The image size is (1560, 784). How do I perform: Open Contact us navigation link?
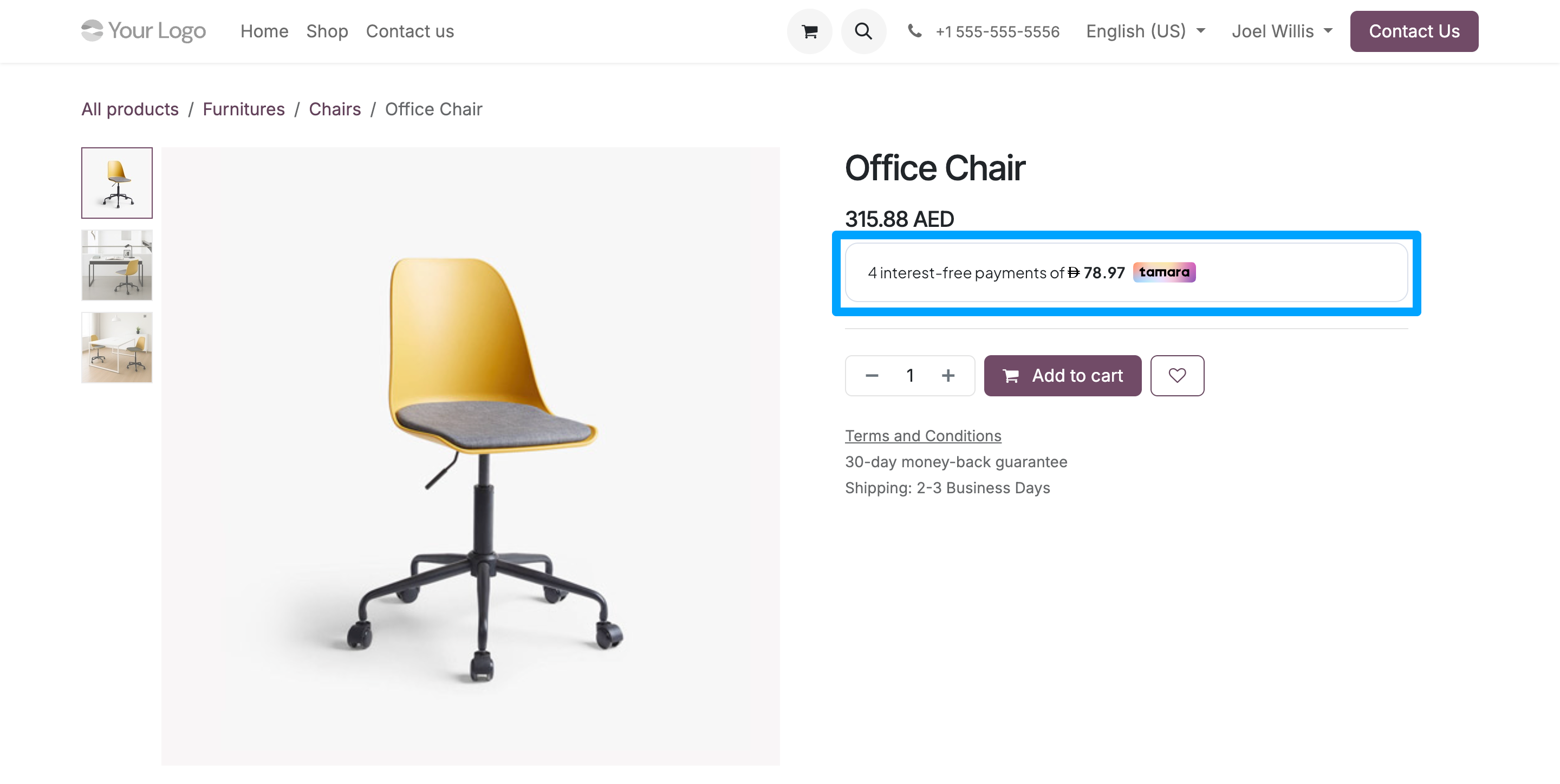point(409,31)
